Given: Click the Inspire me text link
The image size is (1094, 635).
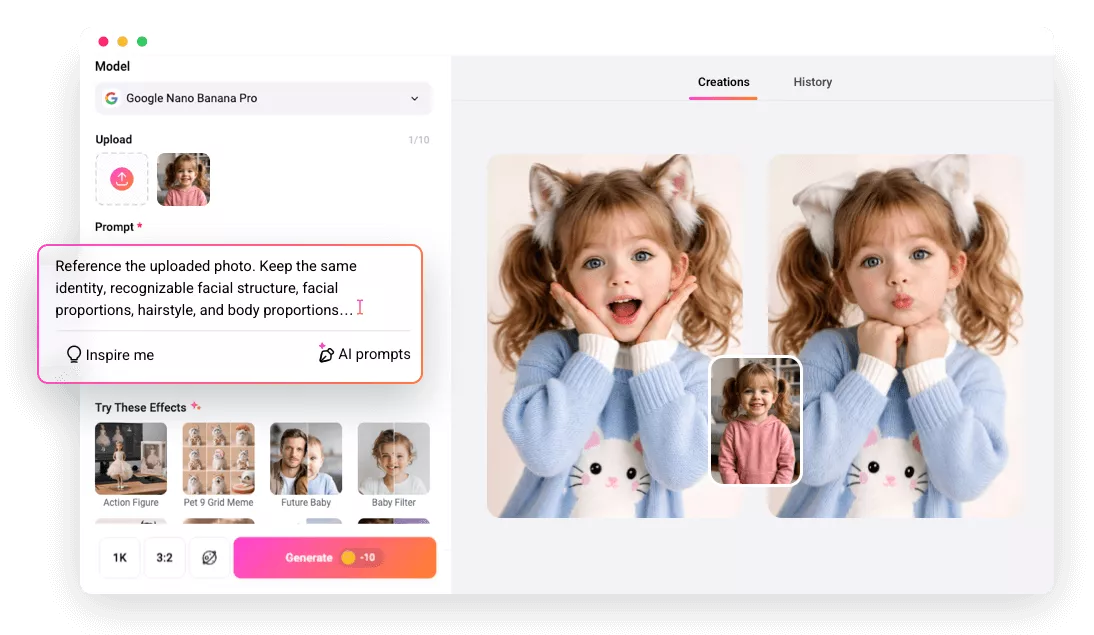Looking at the screenshot, I should point(119,355).
